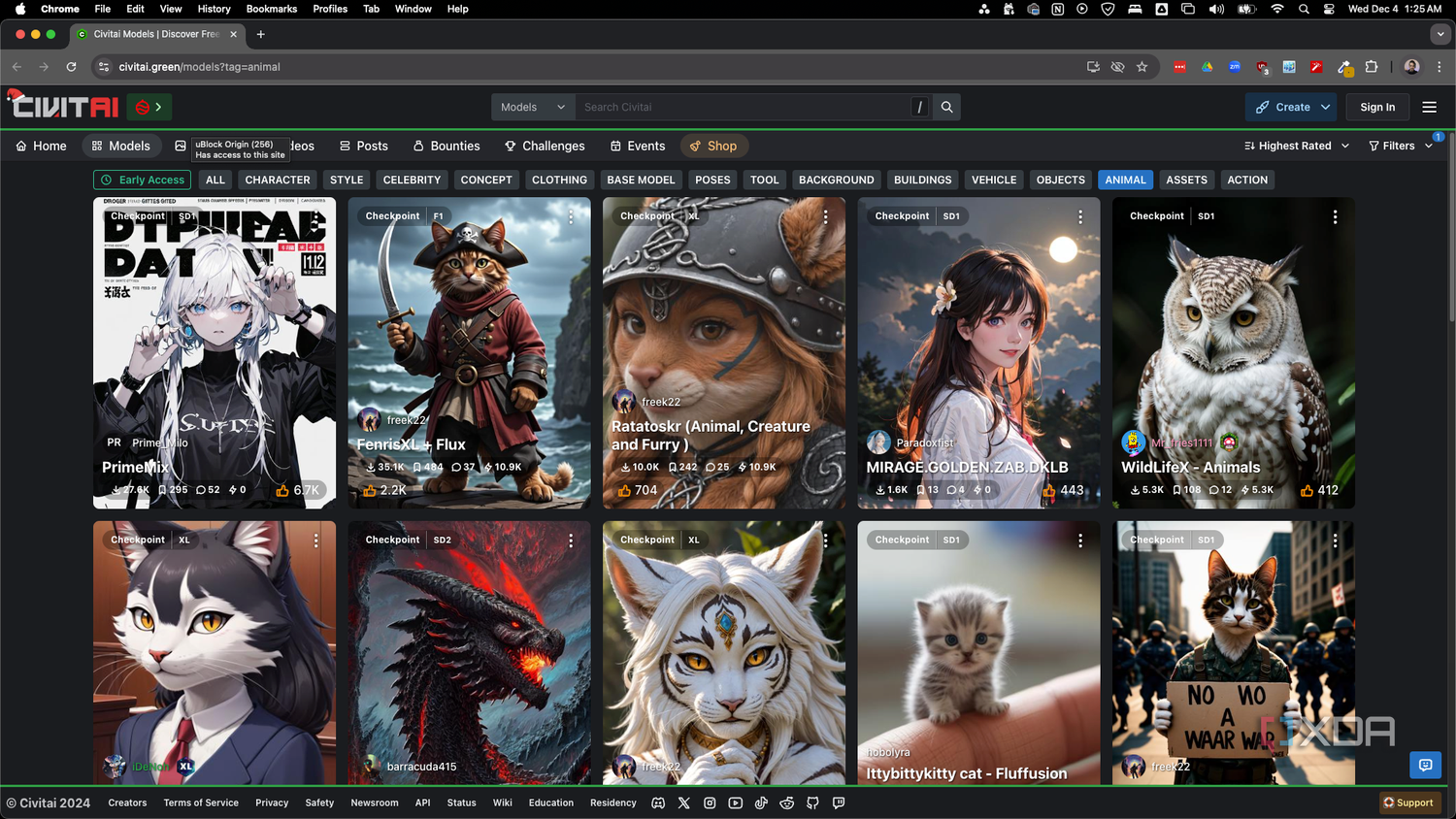The height and width of the screenshot is (819, 1456).
Task: Open Chrome History menu
Action: click(x=214, y=9)
